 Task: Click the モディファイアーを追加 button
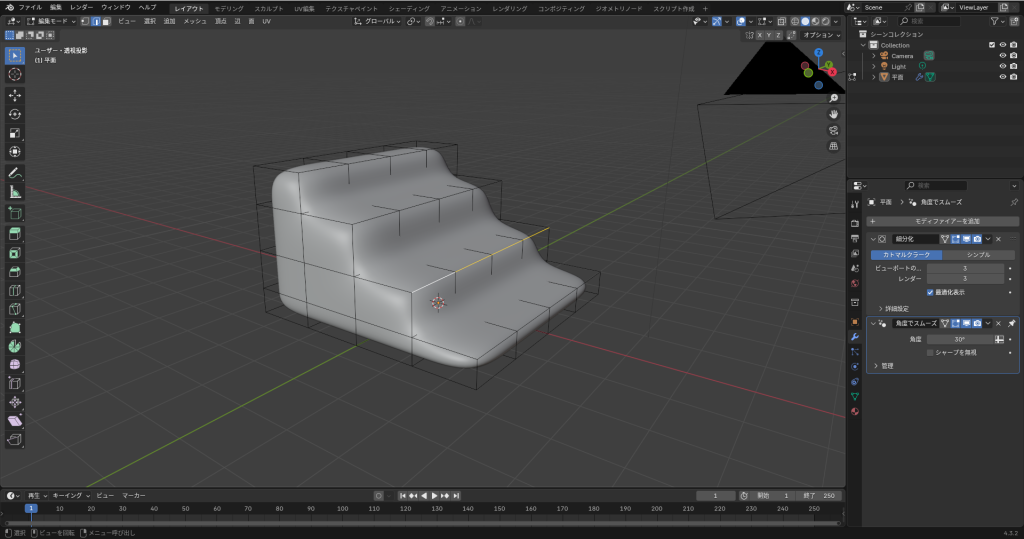pyautogui.click(x=943, y=221)
